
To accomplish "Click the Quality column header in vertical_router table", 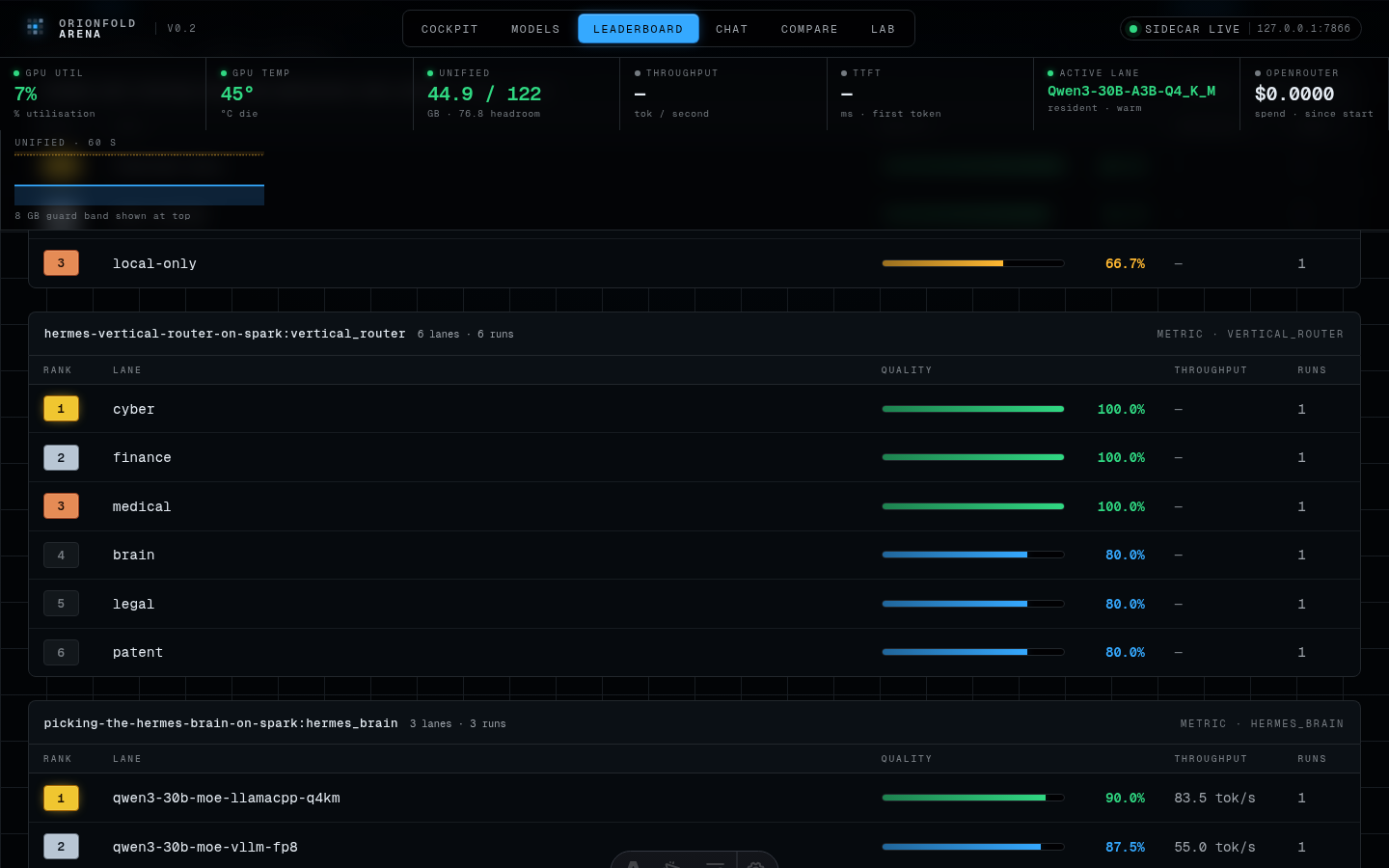I will coord(907,370).
